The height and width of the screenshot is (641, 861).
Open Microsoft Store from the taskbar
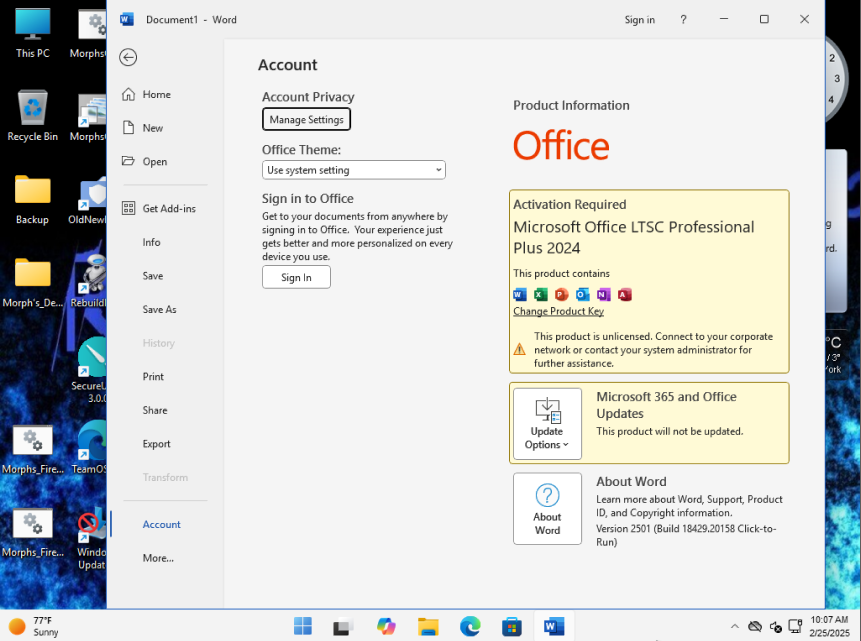click(x=511, y=626)
